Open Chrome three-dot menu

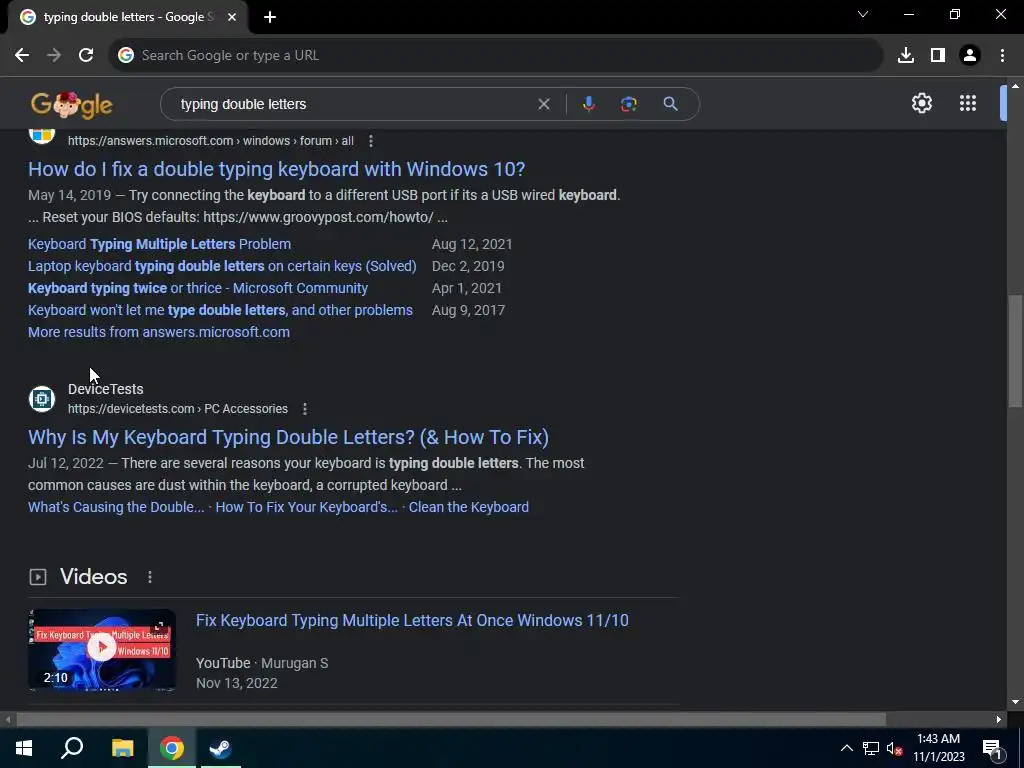(x=1002, y=56)
